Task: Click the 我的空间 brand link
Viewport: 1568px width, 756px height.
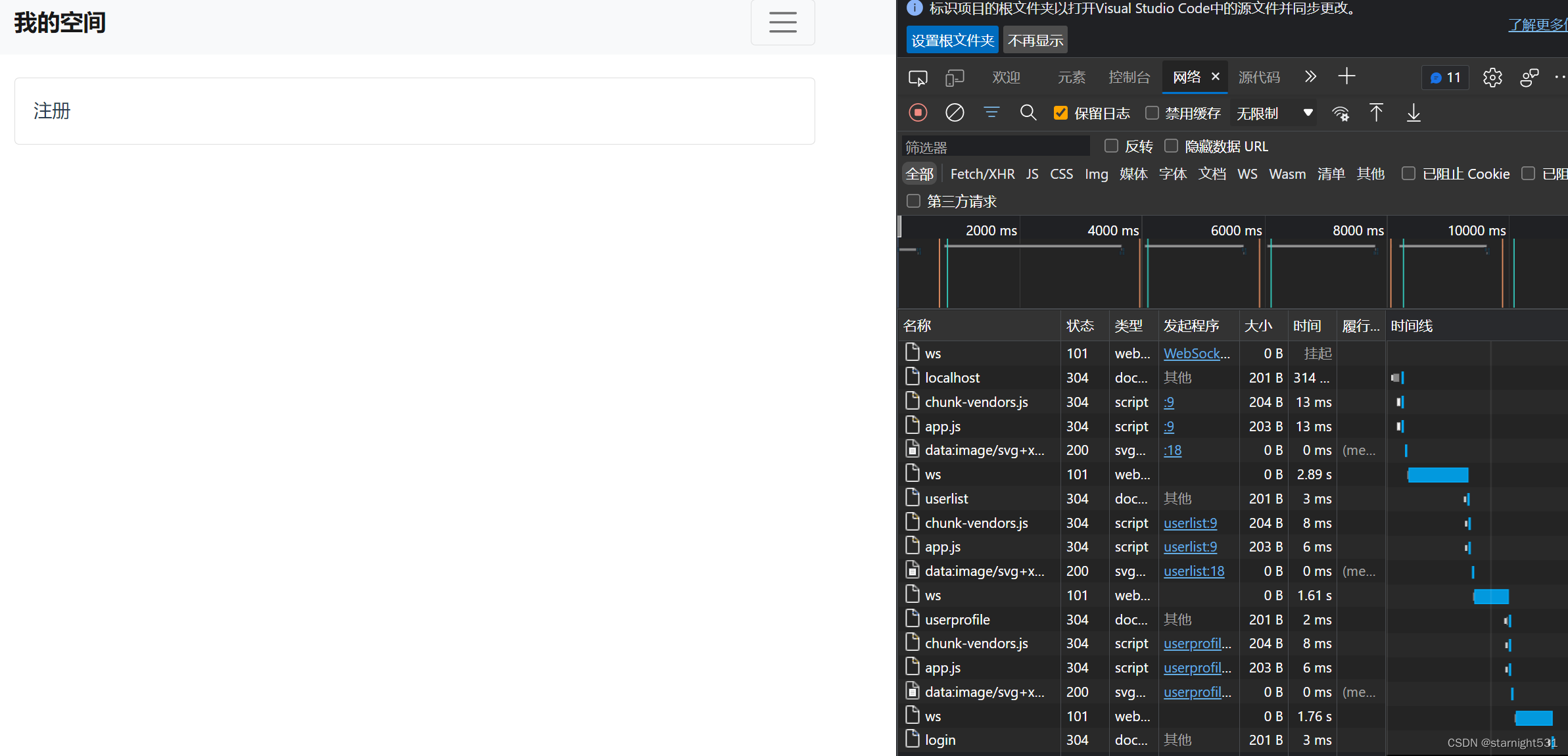Action: (60, 22)
